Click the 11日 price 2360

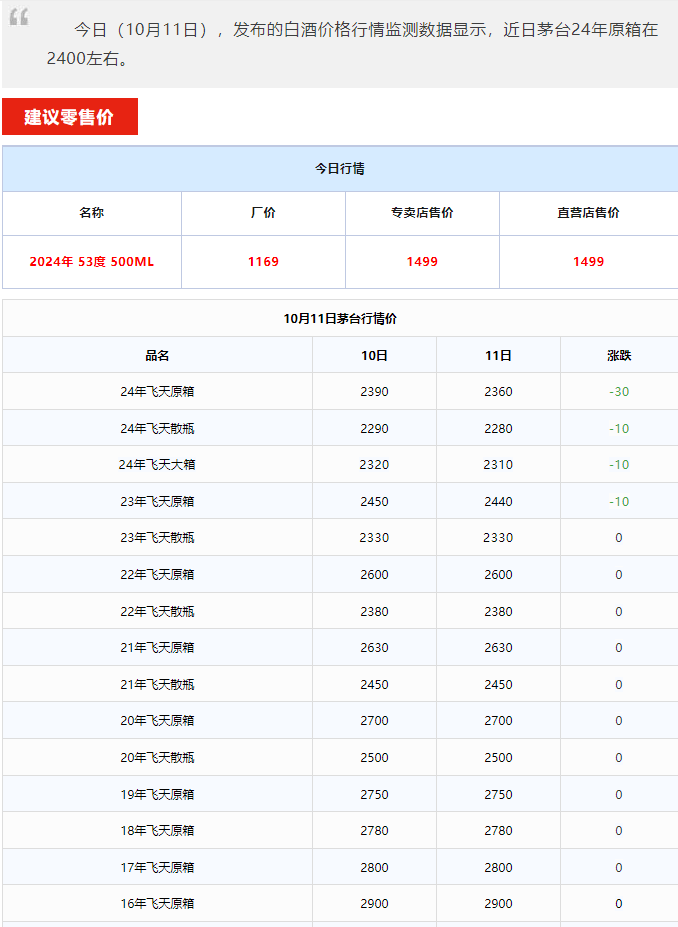coord(498,392)
